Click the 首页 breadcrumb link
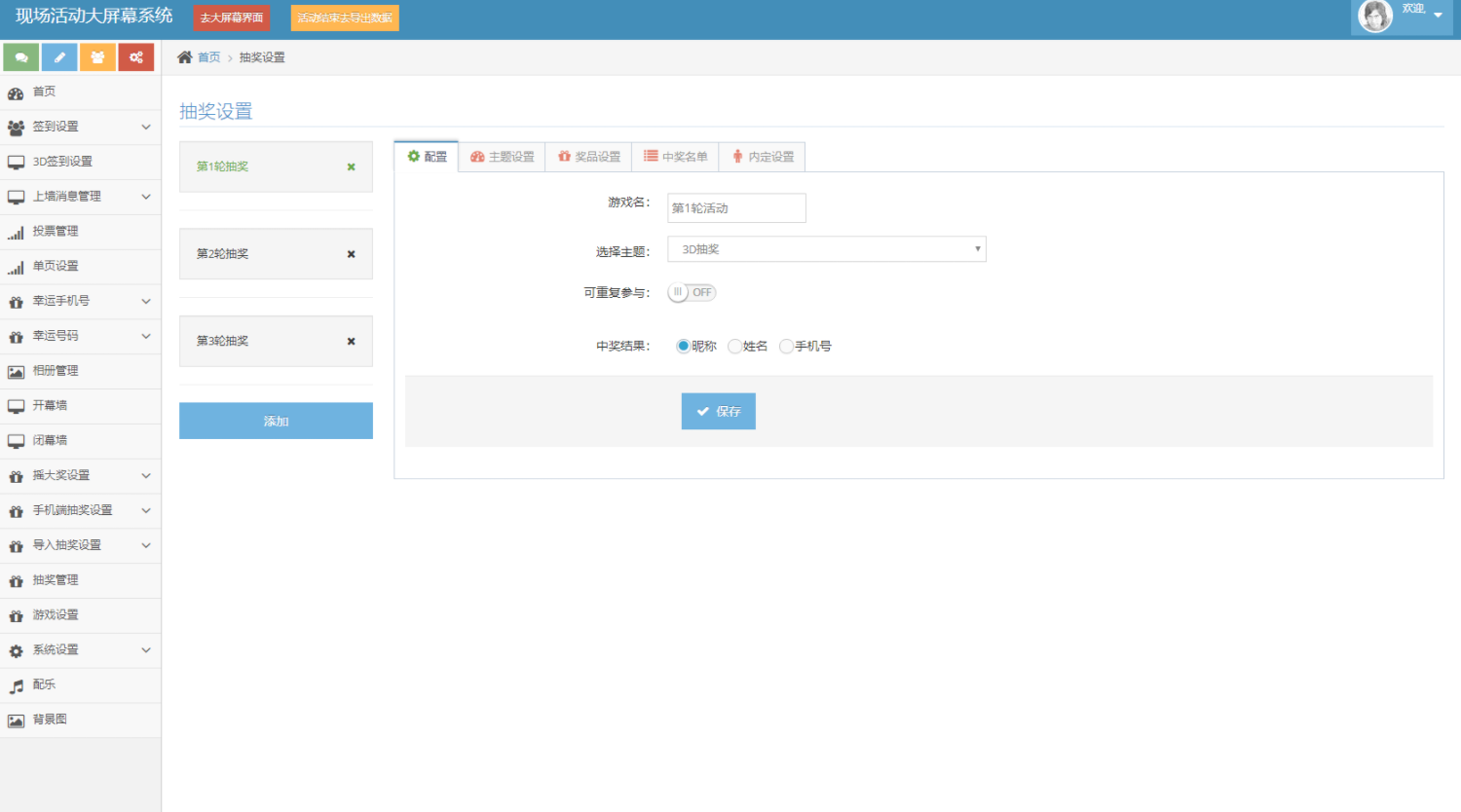Viewport: 1461px width, 812px height. click(209, 57)
